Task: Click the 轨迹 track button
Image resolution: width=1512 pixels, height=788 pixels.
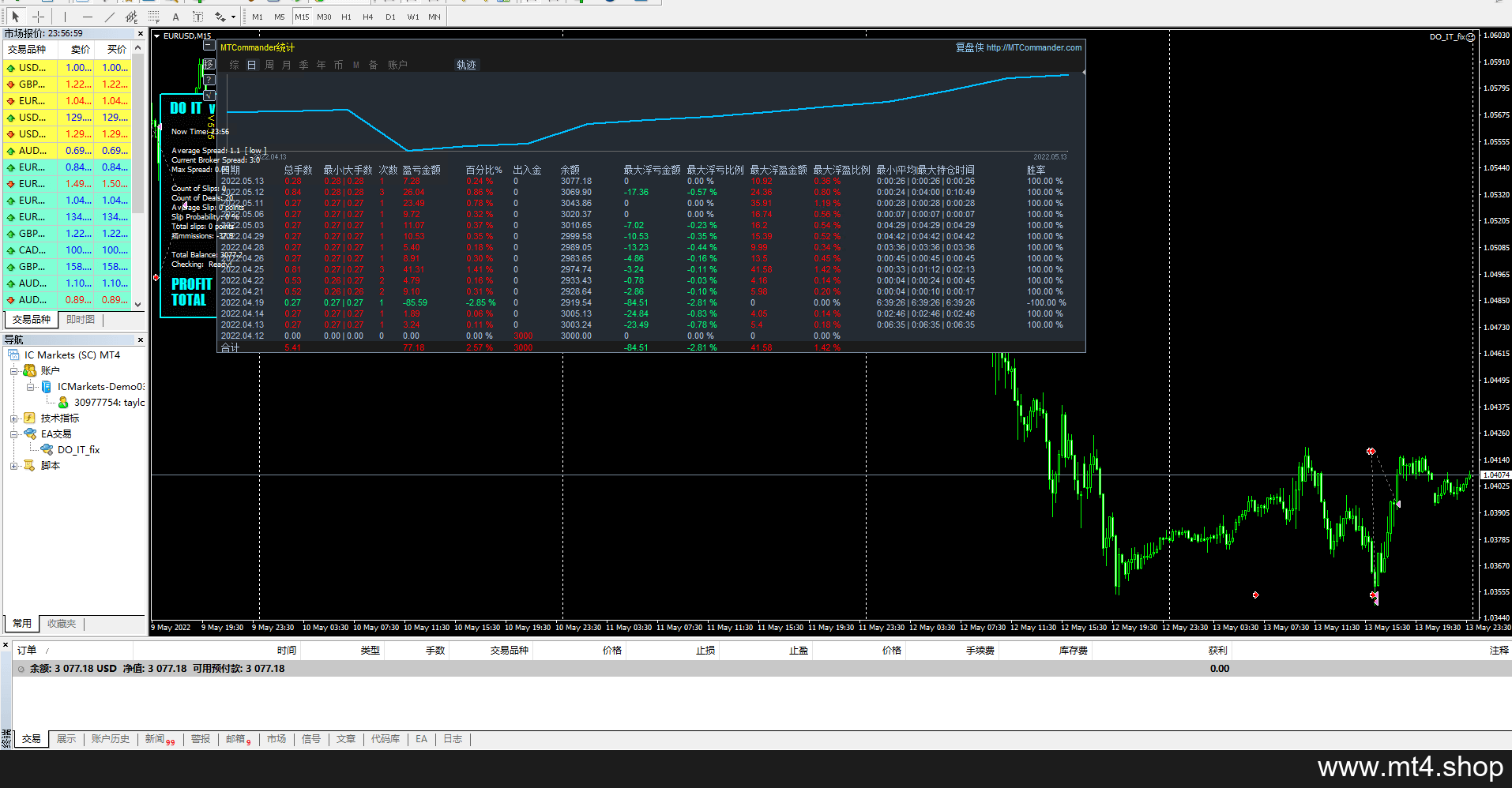Action: [466, 65]
